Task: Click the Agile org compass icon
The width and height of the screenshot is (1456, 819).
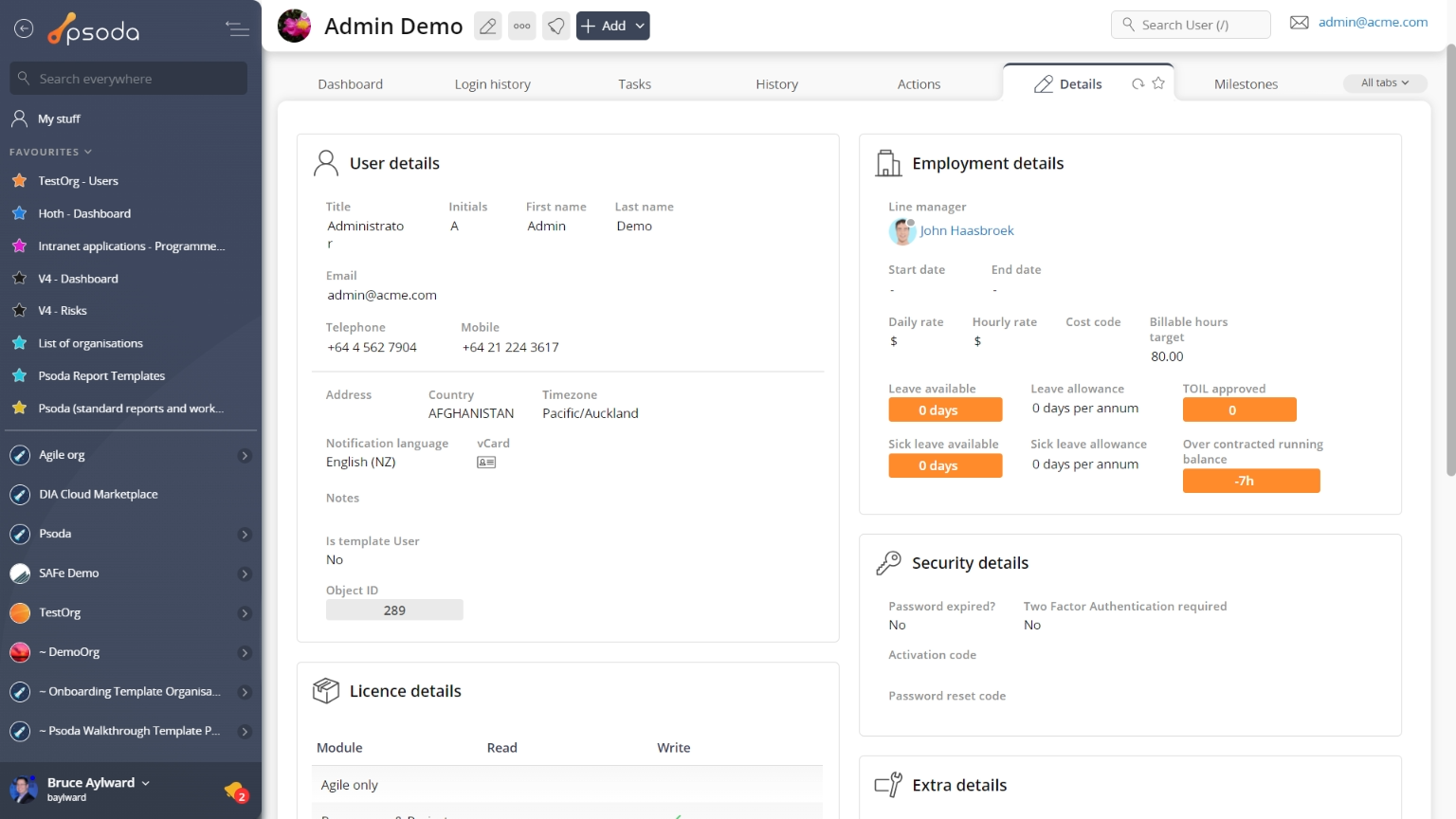Action: (20, 456)
